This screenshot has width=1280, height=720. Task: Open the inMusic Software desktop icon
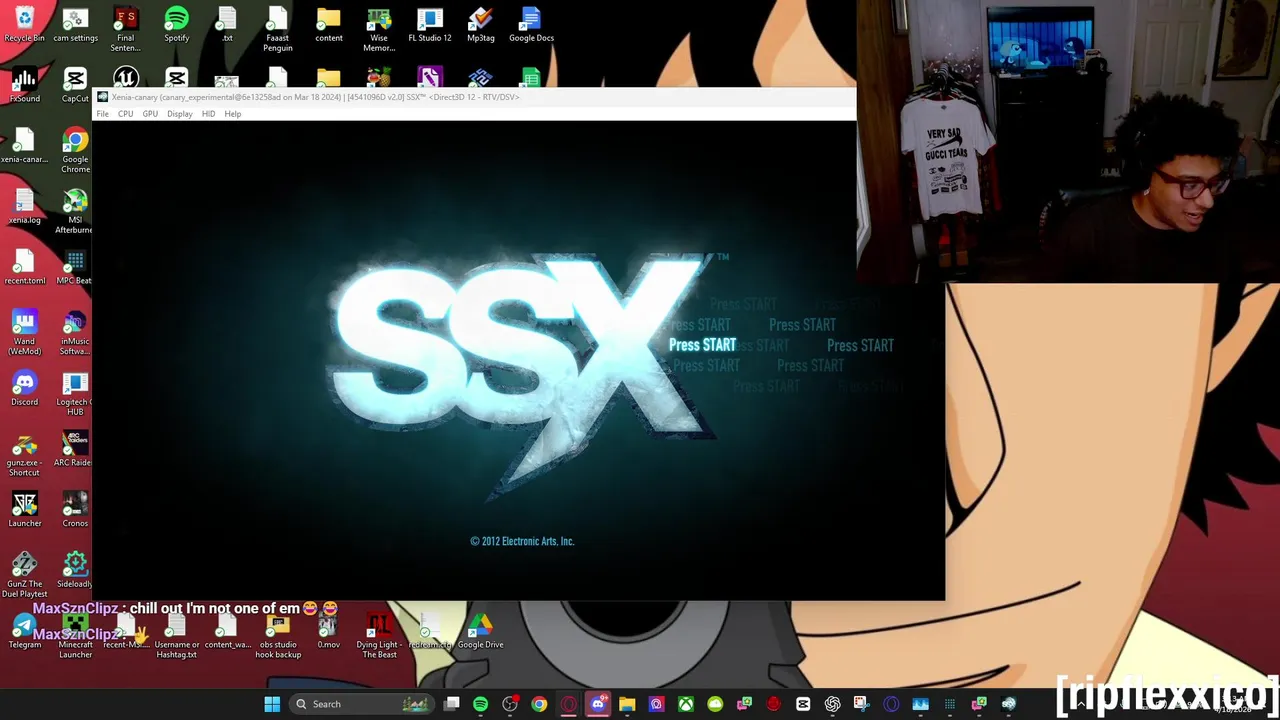75,332
